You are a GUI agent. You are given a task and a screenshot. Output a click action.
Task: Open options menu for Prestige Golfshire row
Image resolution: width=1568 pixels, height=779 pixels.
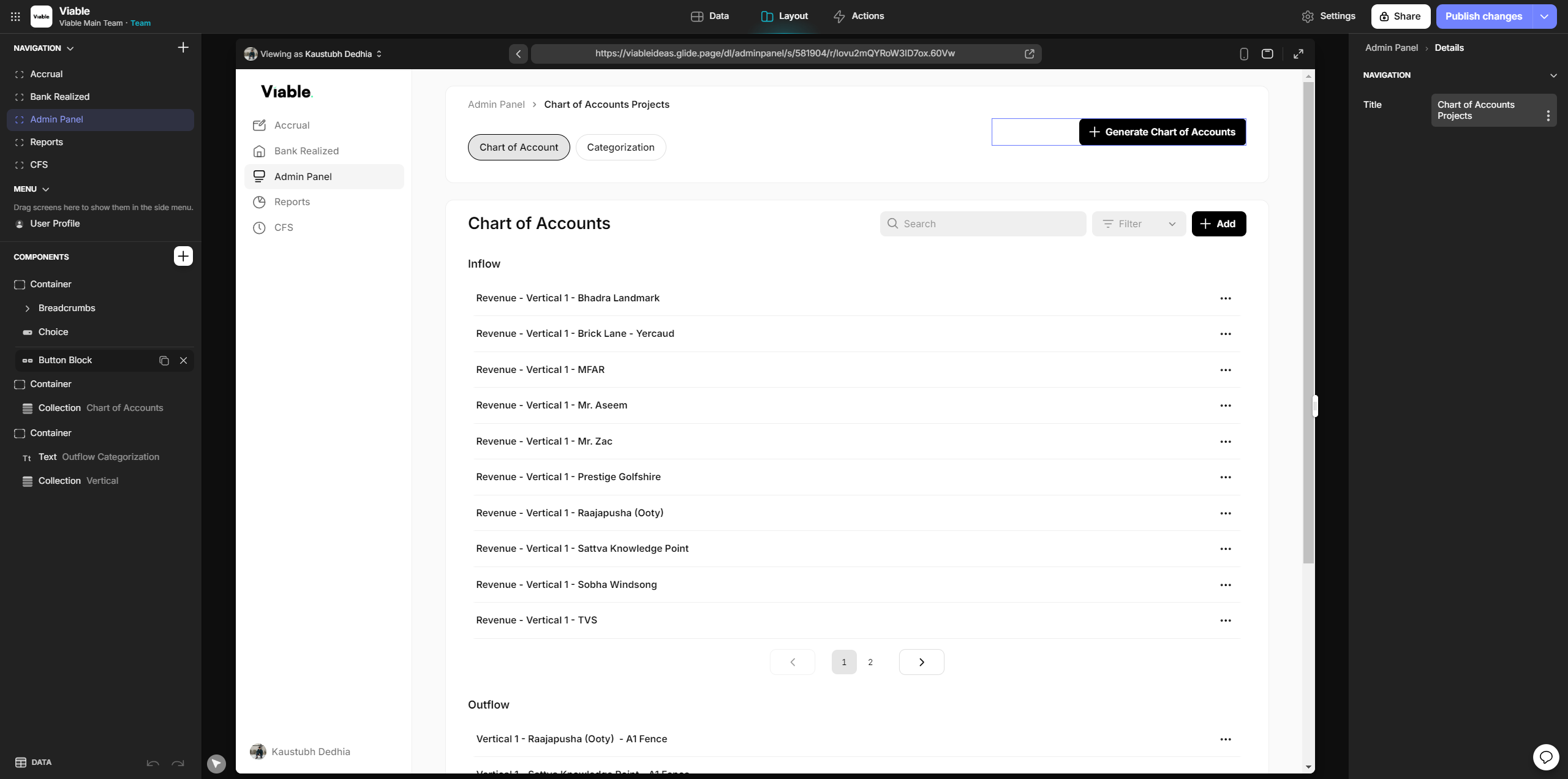(1226, 478)
